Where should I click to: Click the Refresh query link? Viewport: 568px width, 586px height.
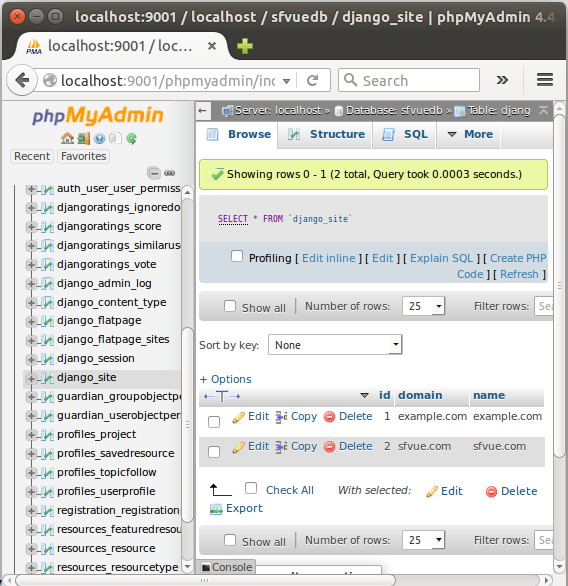coord(519,274)
